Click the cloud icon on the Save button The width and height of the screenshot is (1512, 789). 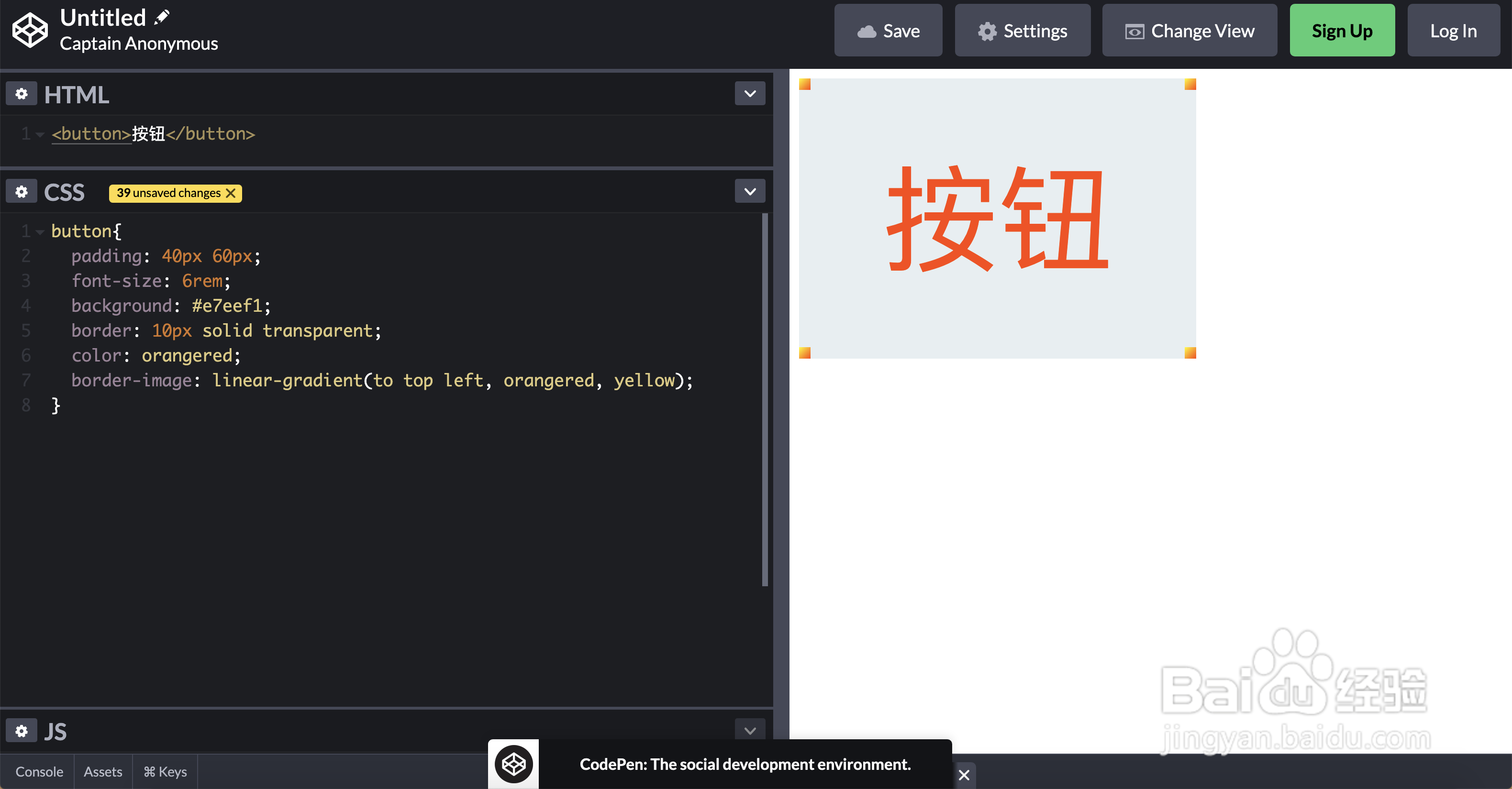tap(867, 31)
